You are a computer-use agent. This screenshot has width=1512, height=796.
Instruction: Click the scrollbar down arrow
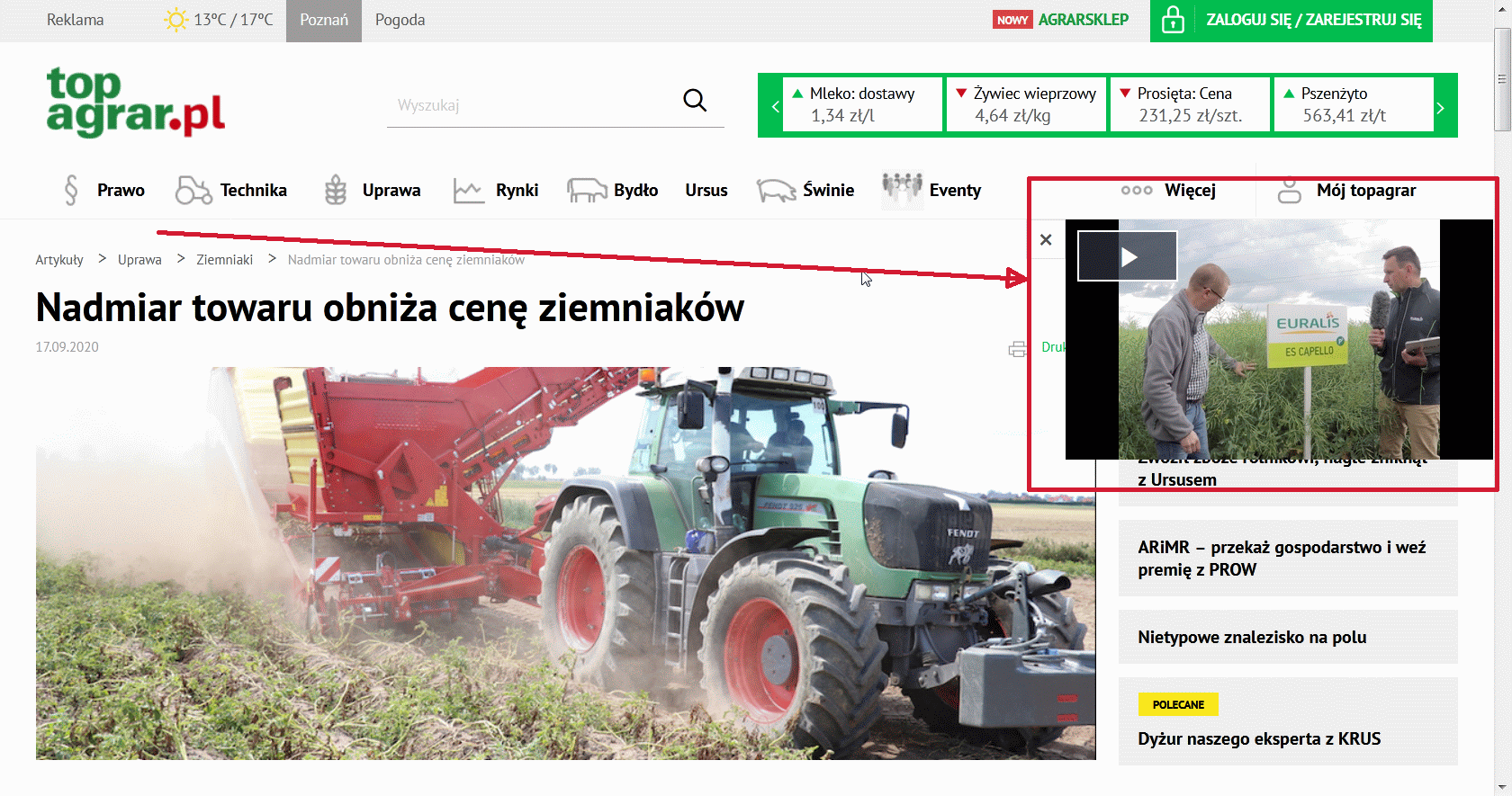(1502, 787)
